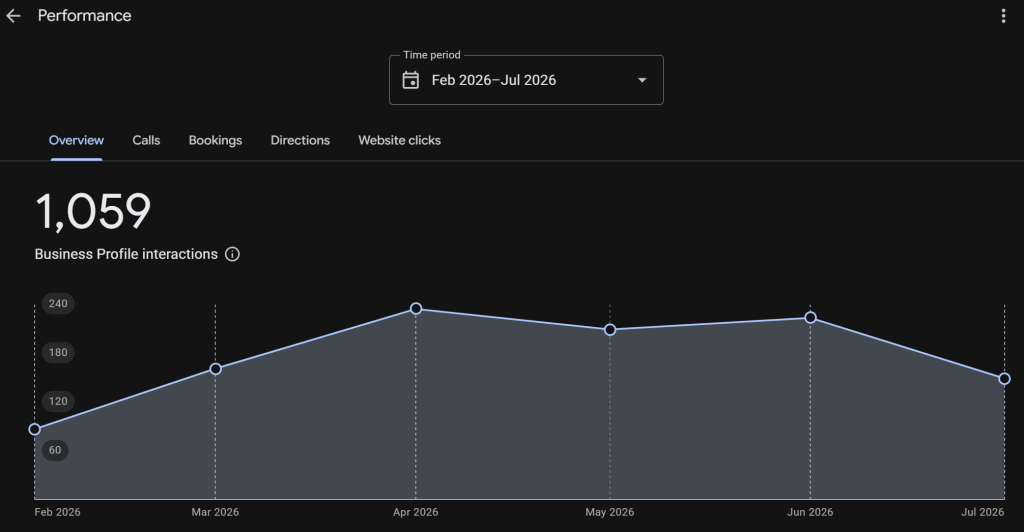Viewport: 1024px width, 532px height.
Task: Go back using the arrow icon
Action: (13, 16)
